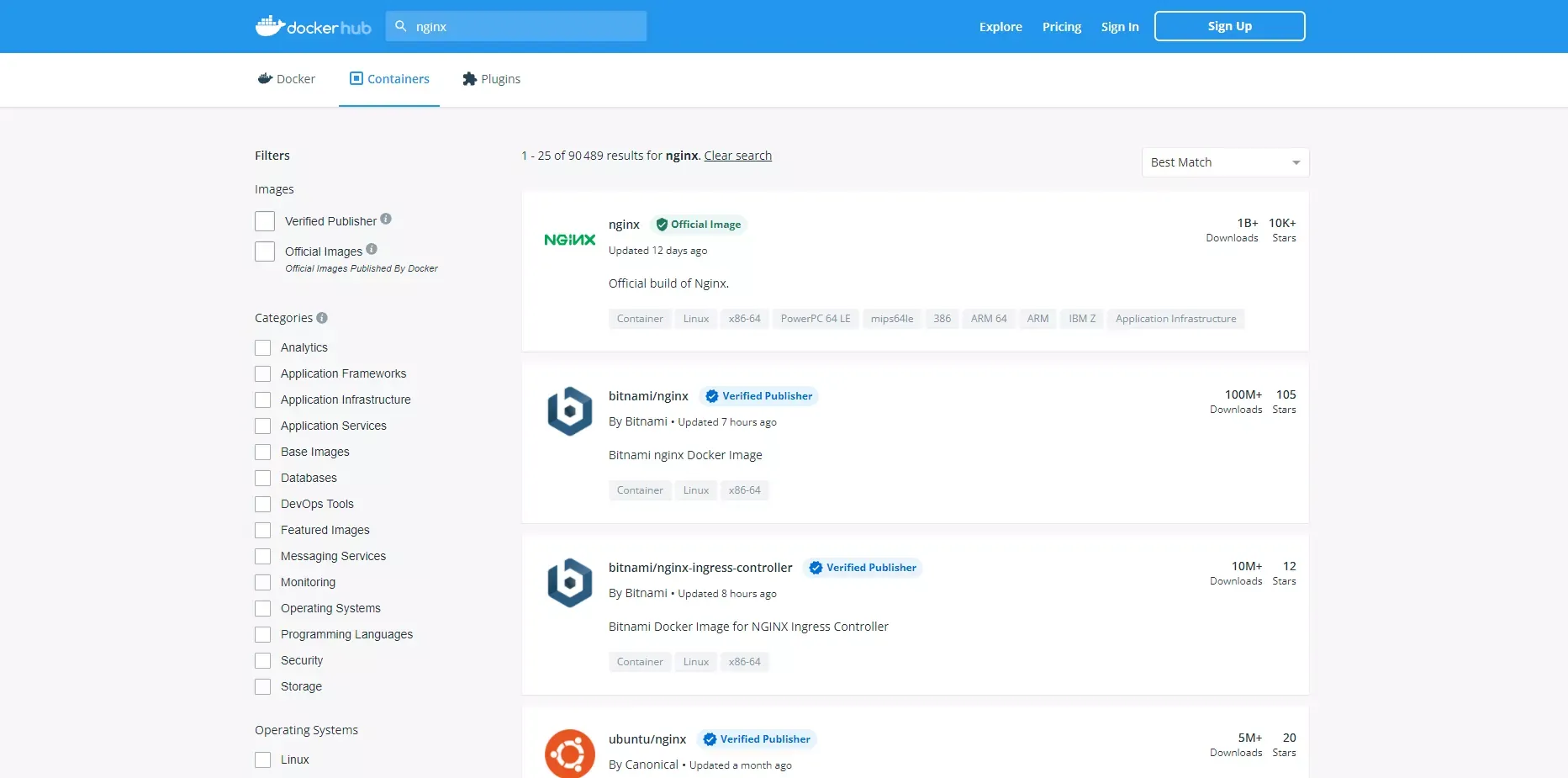Open the Best Match sort dropdown
The height and width of the screenshot is (778, 1568).
[1223, 161]
